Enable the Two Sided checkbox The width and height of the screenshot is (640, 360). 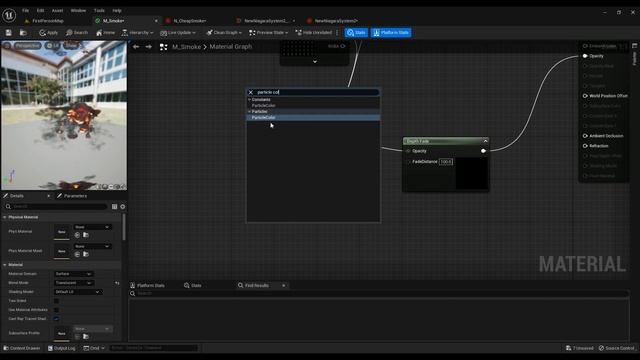pos(56,301)
